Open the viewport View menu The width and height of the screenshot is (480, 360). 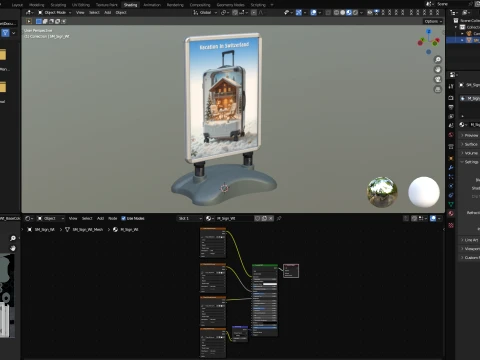pyautogui.click(x=80, y=12)
